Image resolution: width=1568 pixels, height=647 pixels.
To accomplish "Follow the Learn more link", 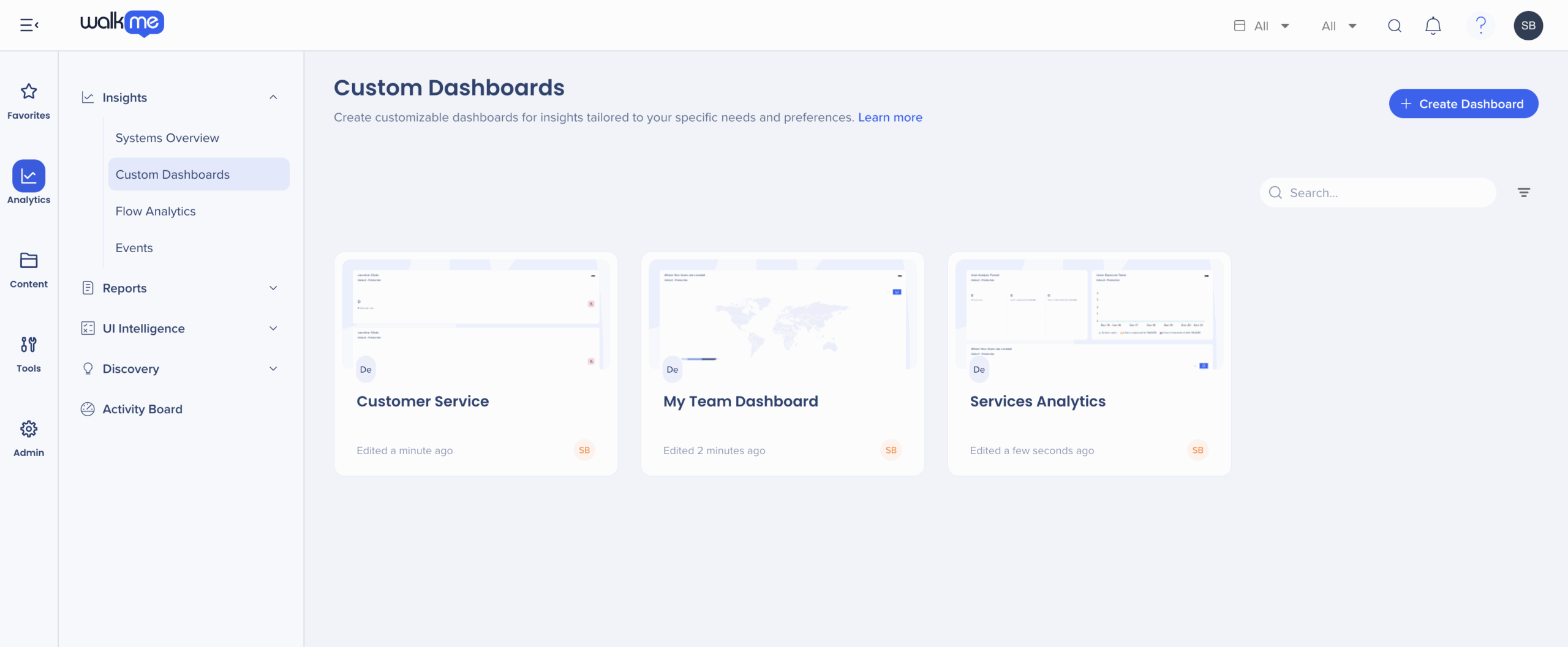I will coord(889,118).
